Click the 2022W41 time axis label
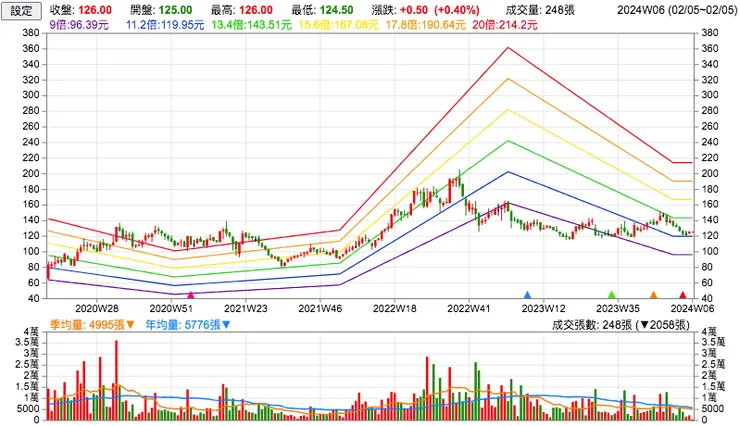 [x=469, y=309]
